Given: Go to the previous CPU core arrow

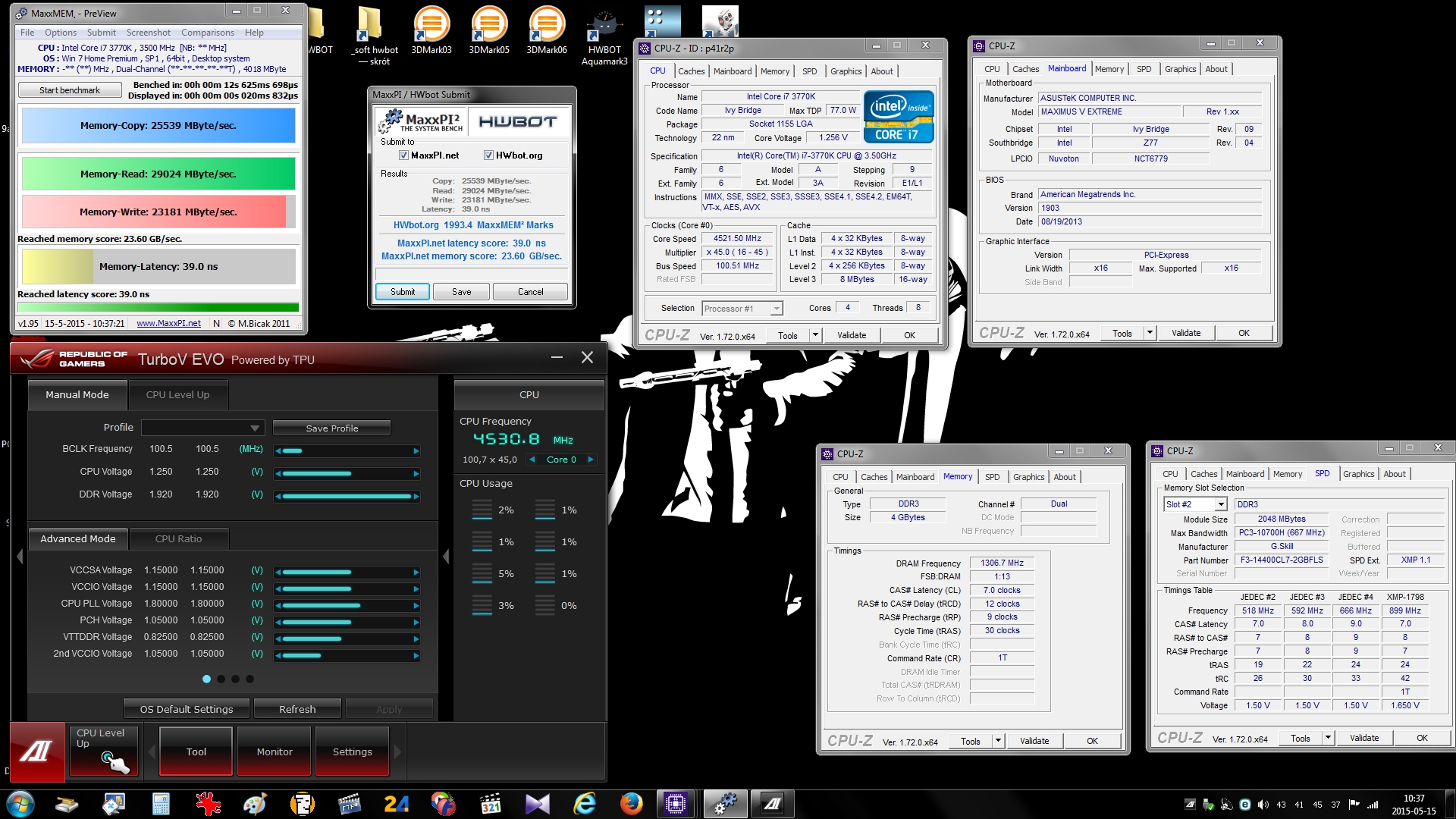Looking at the screenshot, I should pos(532,460).
